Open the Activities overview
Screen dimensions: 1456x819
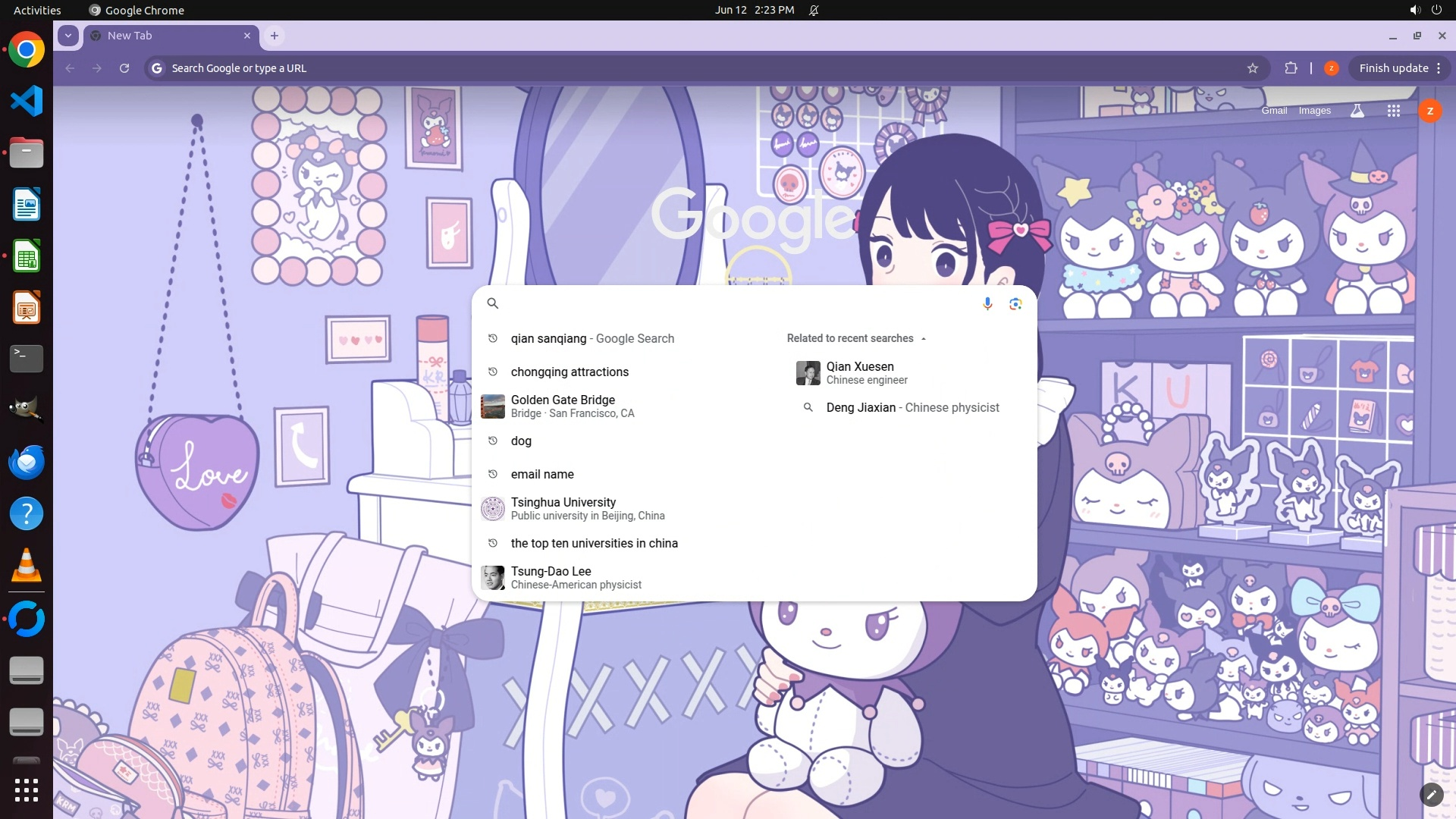pos(37,11)
